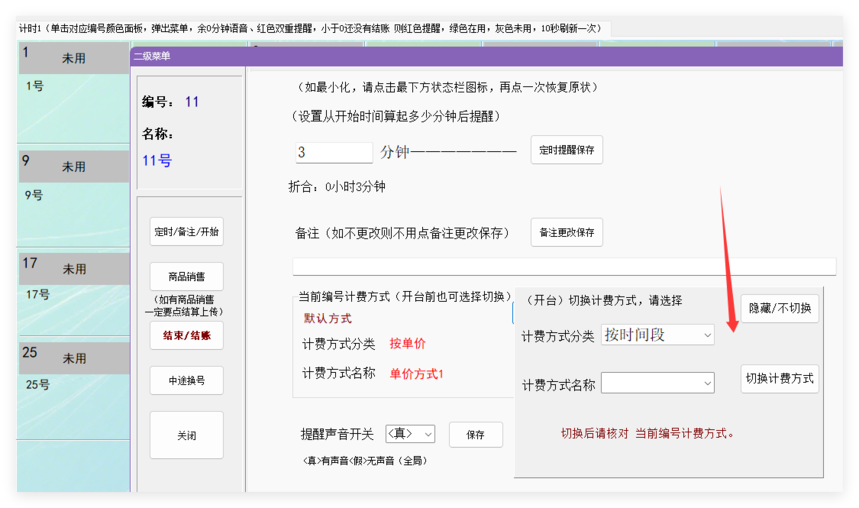
Task: Open the 计费方式分类 dropdown showing 按时间段
Action: 657,335
